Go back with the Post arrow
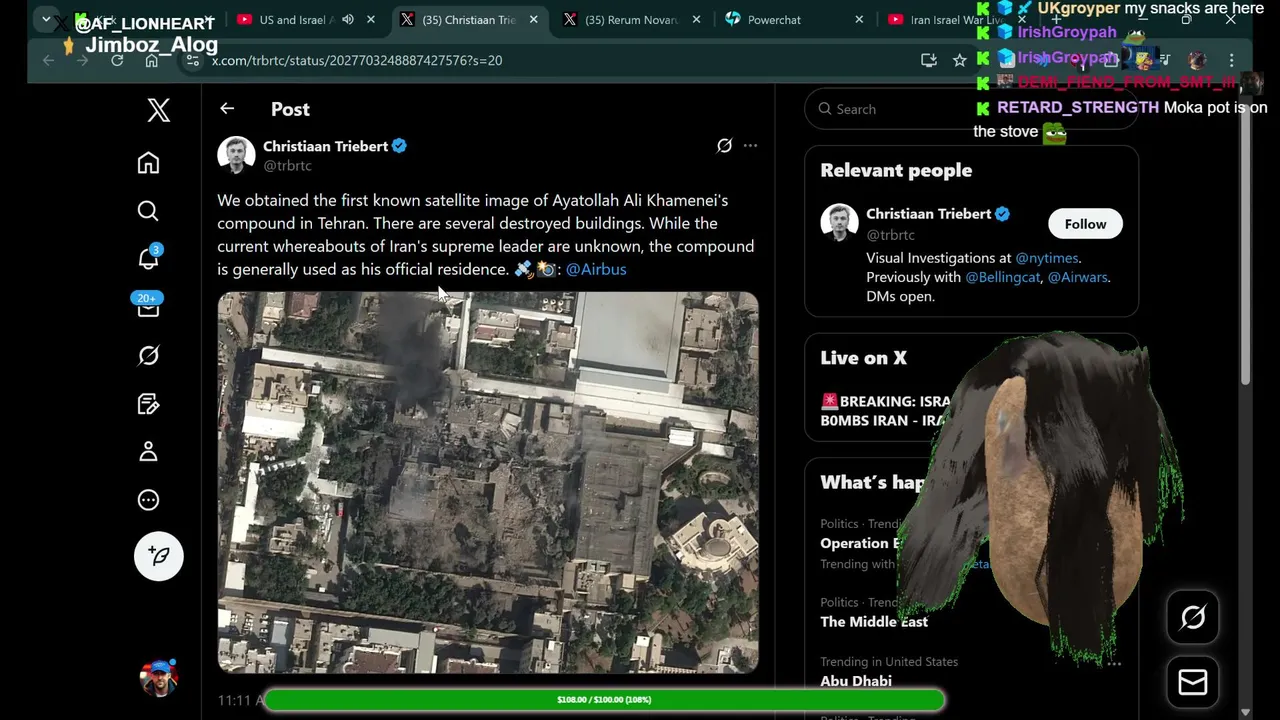This screenshot has width=1280, height=720. click(227, 109)
